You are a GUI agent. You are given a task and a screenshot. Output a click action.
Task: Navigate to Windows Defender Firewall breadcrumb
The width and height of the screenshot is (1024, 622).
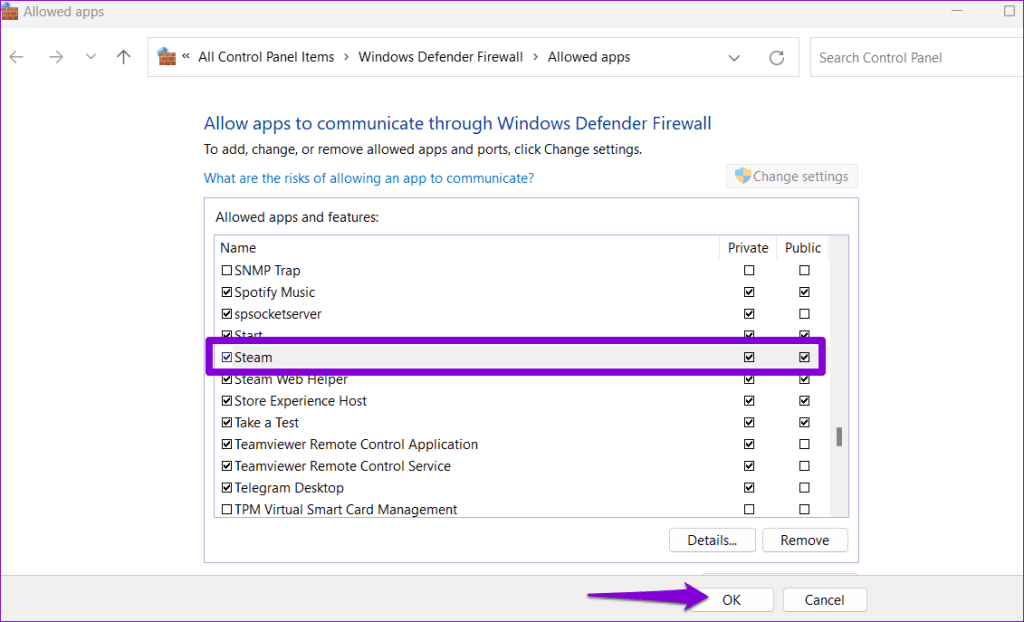440,57
